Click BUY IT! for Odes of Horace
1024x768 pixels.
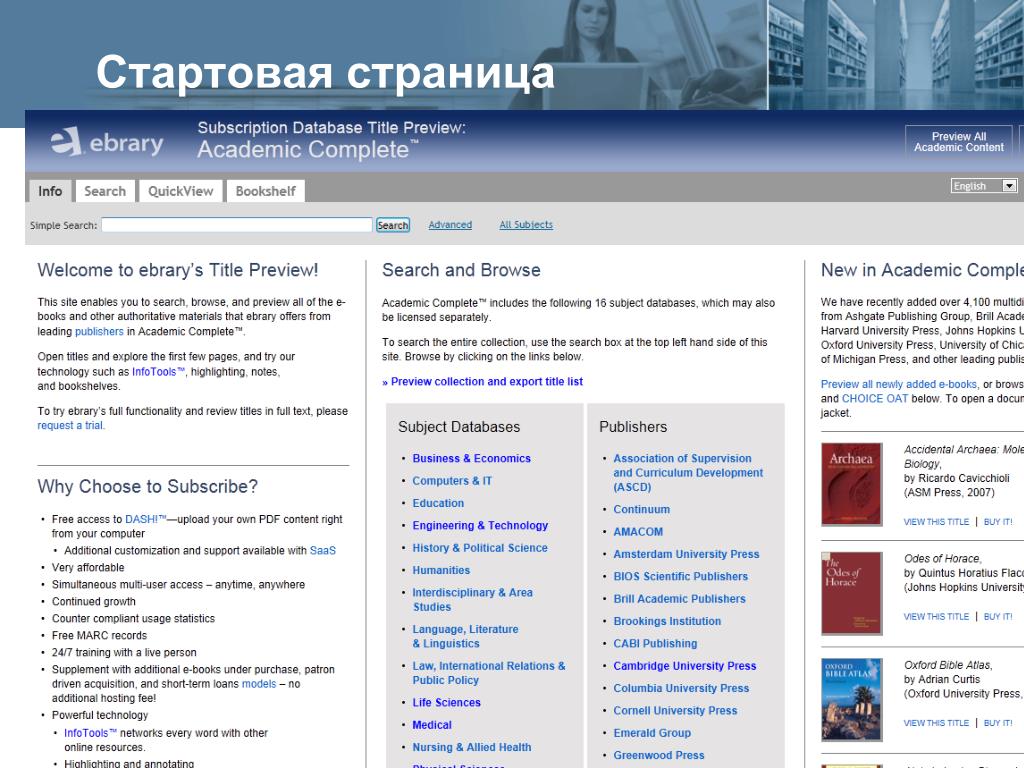998,616
